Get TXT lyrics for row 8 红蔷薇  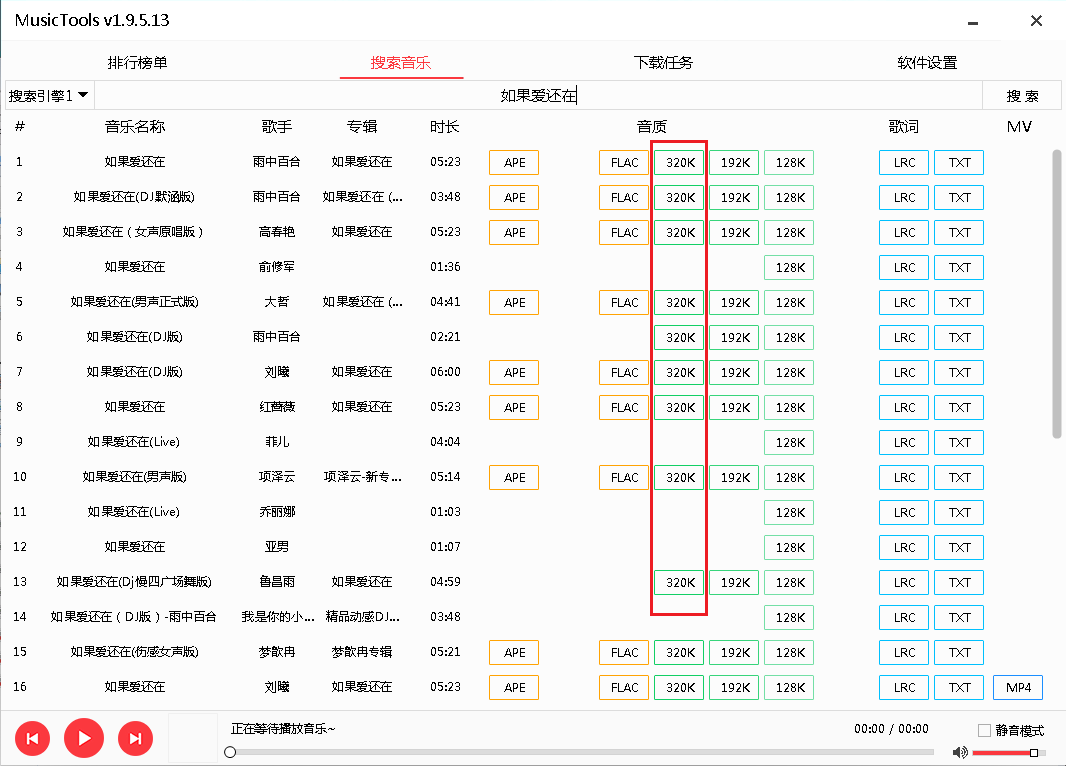coord(959,408)
